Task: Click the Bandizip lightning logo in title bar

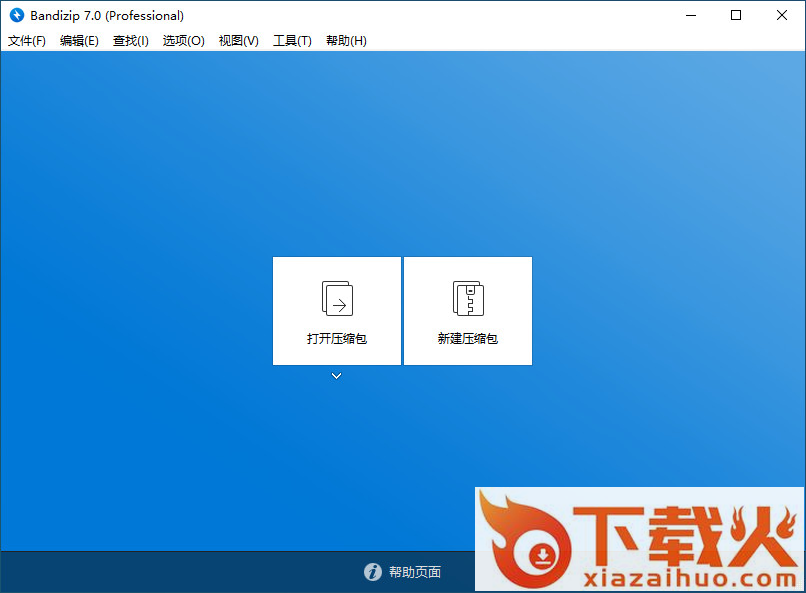Action: pyautogui.click(x=16, y=15)
